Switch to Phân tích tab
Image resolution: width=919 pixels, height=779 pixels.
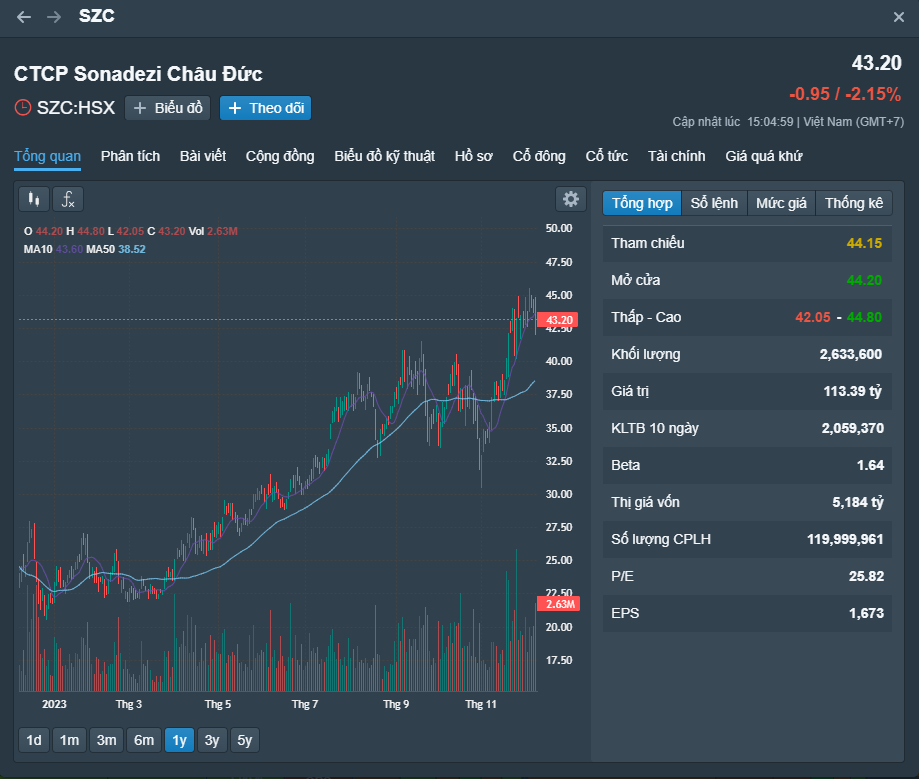point(130,157)
